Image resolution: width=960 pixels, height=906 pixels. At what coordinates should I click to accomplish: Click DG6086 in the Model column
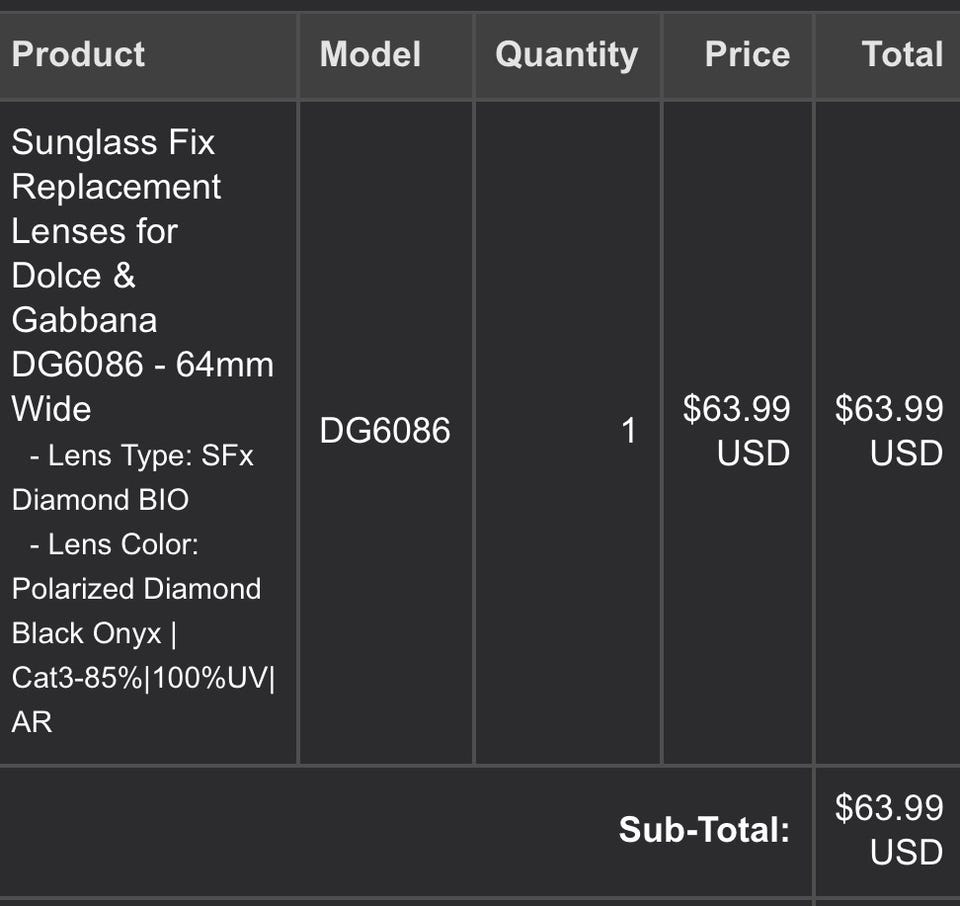pos(385,431)
